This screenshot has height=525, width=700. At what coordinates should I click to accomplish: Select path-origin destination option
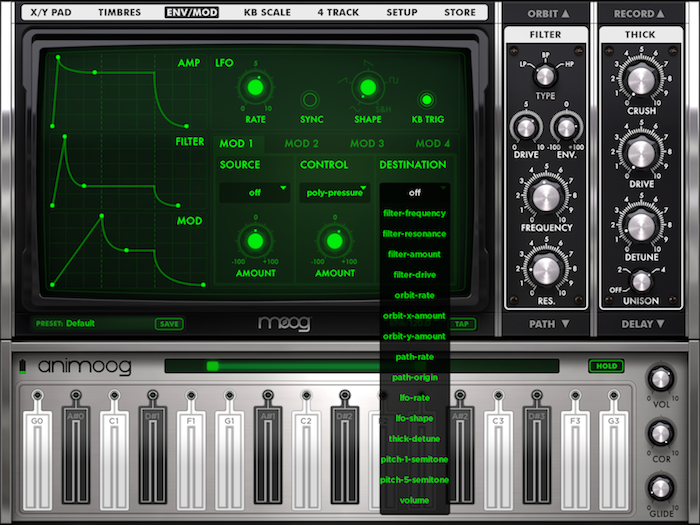click(415, 378)
